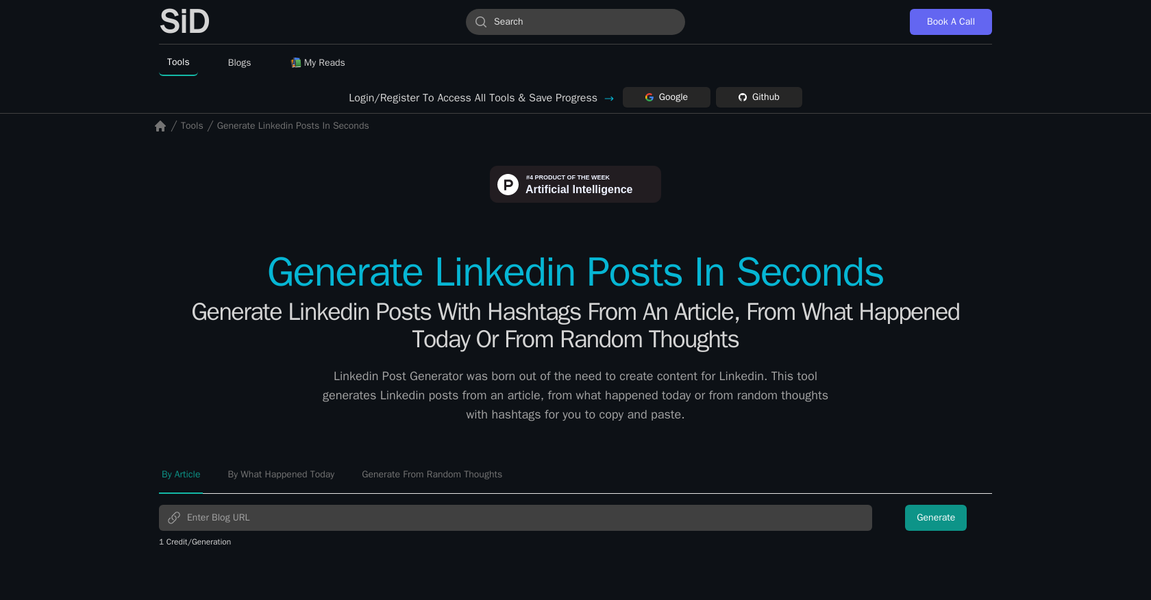Click the Github octocat icon to register
The height and width of the screenshot is (600, 1151).
click(x=742, y=97)
